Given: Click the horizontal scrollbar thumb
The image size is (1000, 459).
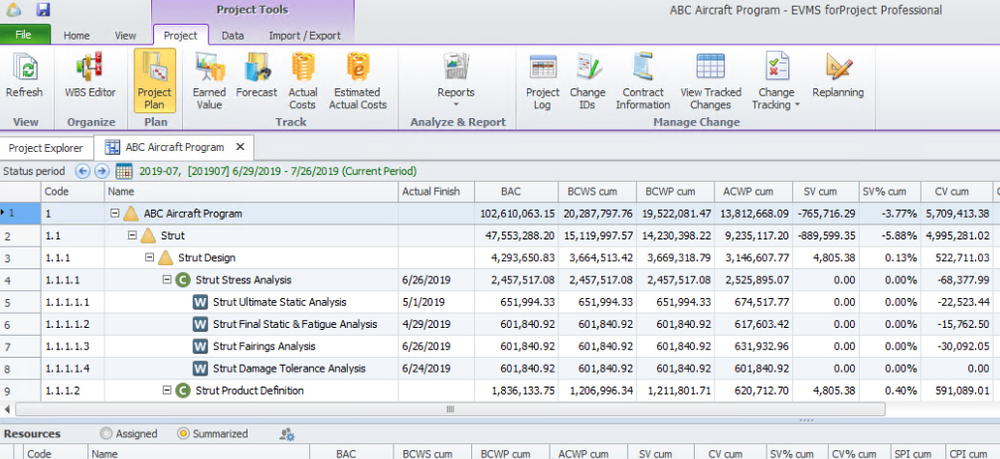Looking at the screenshot, I should 450,409.
